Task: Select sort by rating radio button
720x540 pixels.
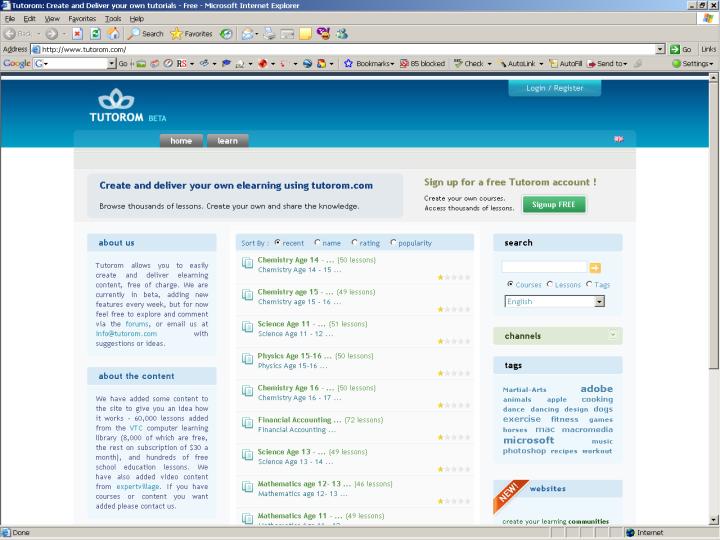Action: pos(354,242)
